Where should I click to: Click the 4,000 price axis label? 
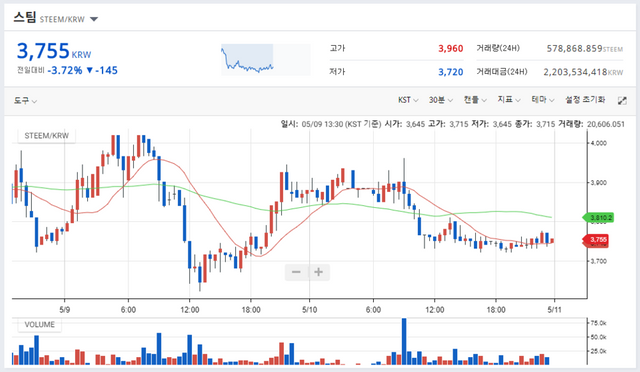click(599, 143)
